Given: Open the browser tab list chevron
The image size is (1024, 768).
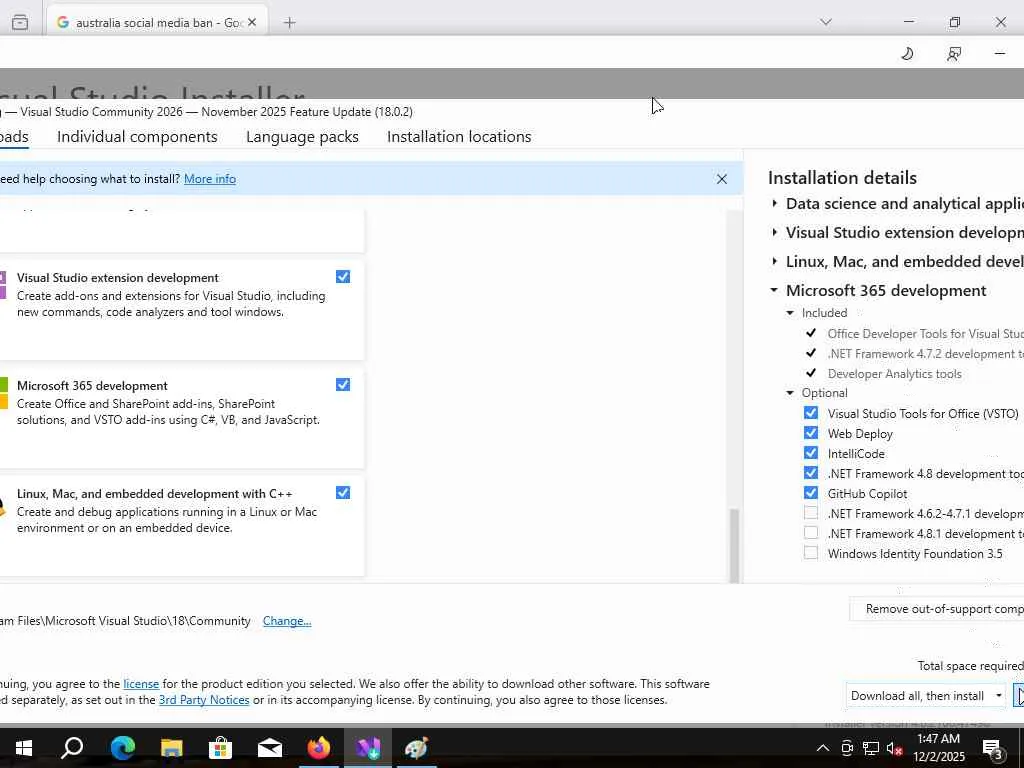Looking at the screenshot, I should tap(826, 22).
